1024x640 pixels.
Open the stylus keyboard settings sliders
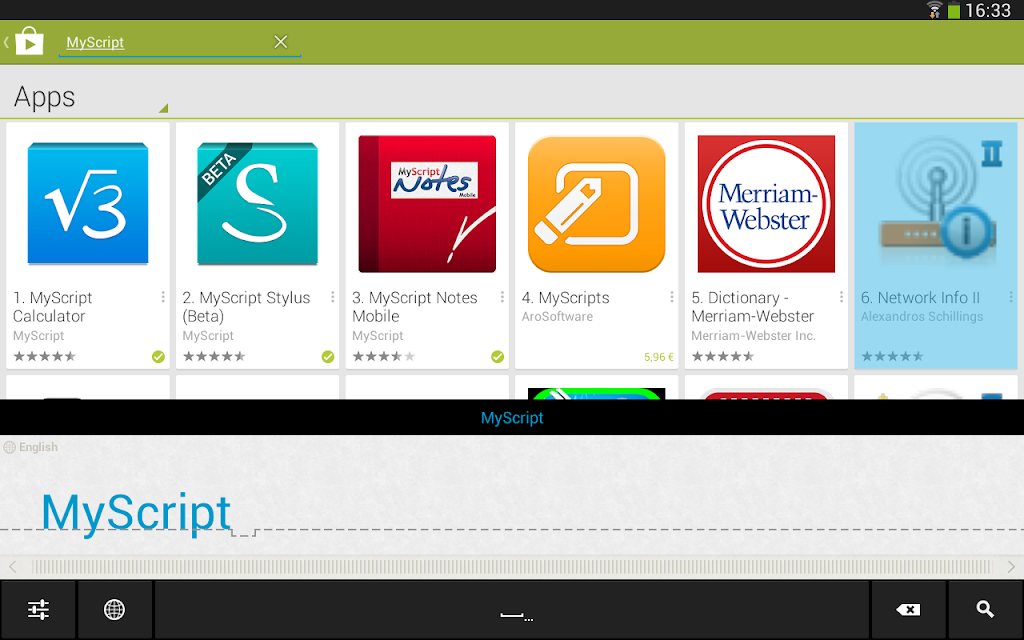pos(38,609)
